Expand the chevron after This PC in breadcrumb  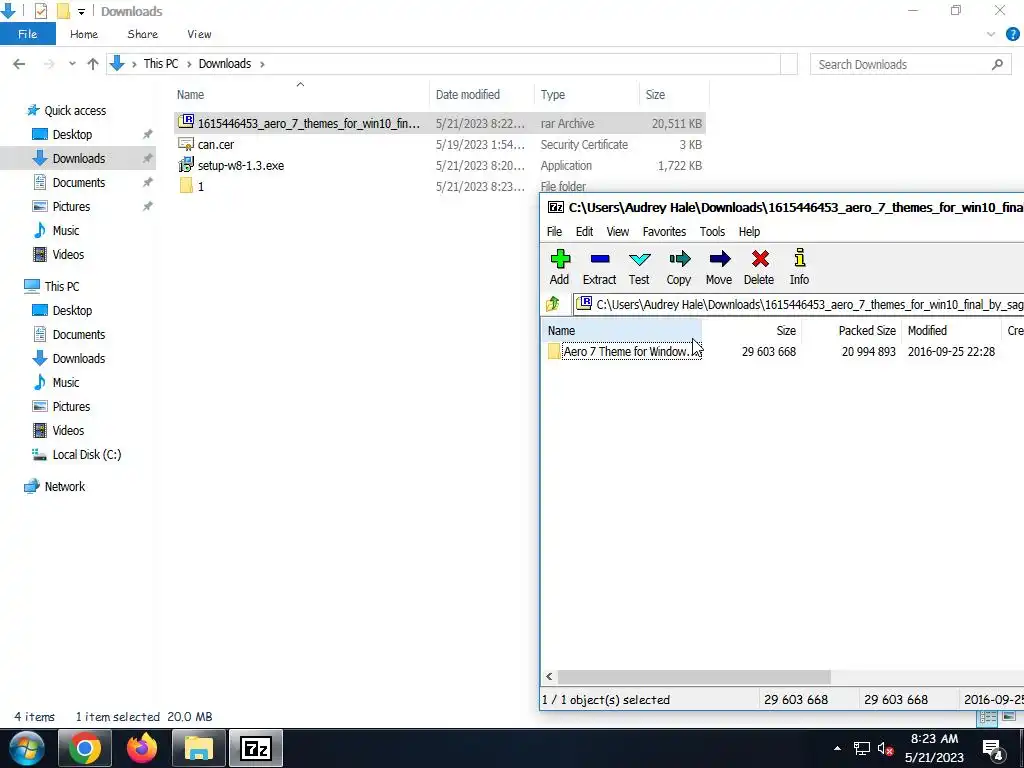[189, 64]
